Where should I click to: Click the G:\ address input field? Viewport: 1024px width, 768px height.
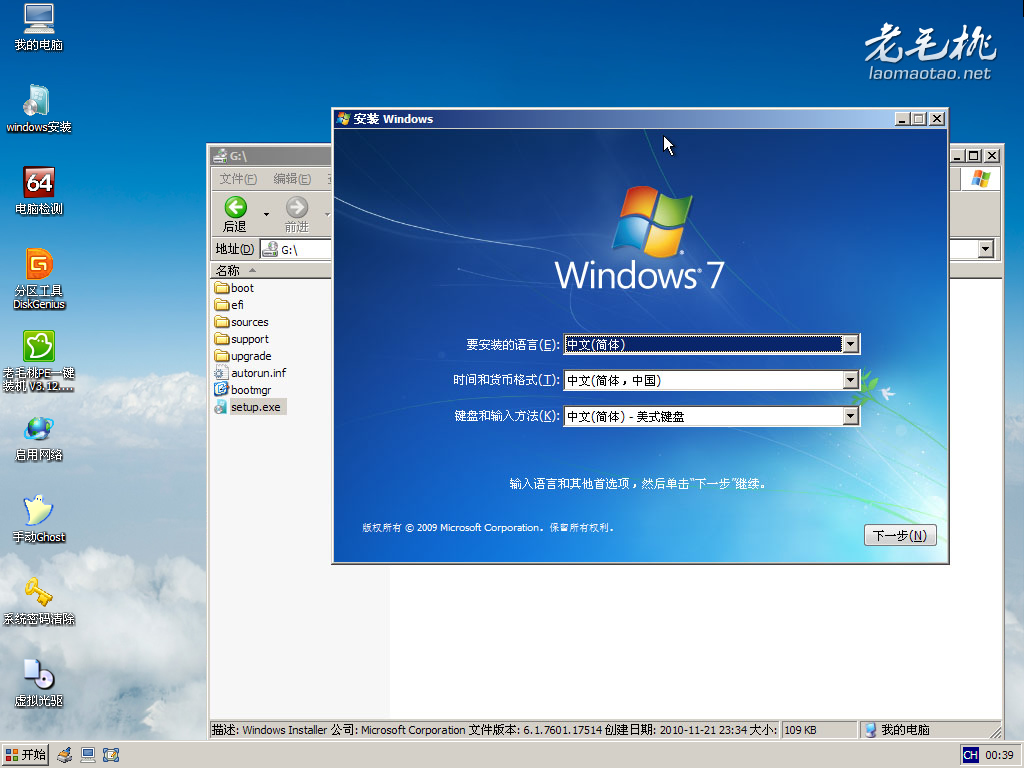(296, 249)
